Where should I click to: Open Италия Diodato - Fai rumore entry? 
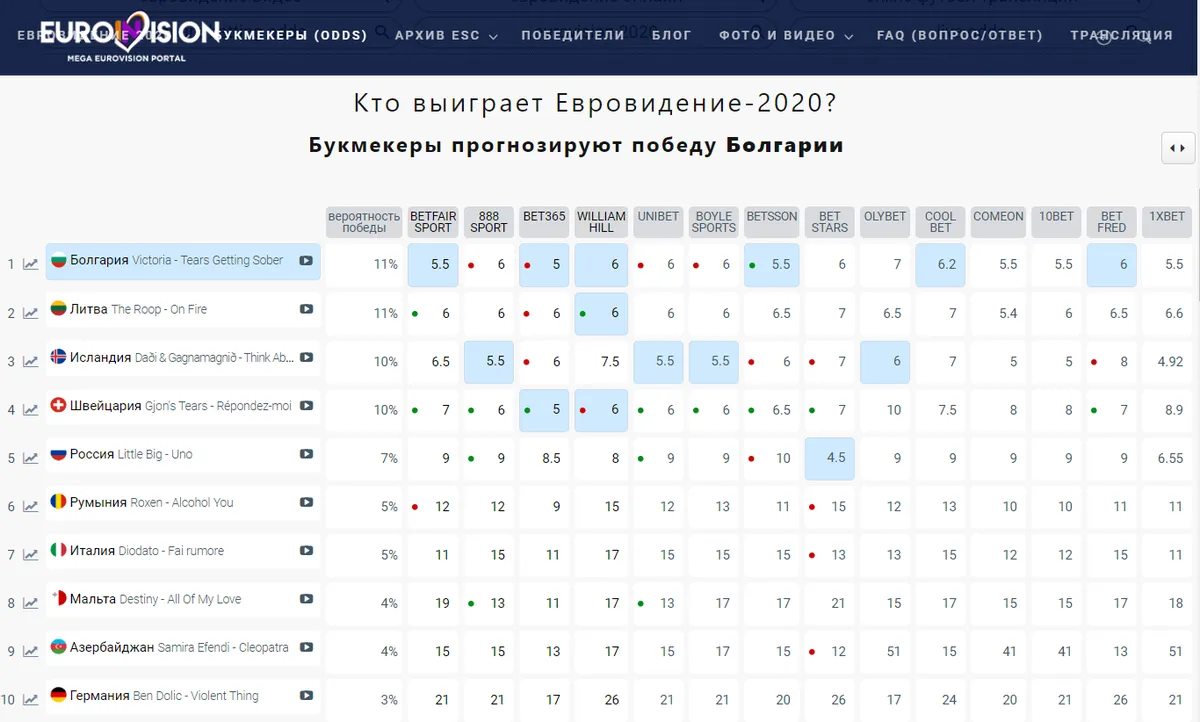(183, 552)
